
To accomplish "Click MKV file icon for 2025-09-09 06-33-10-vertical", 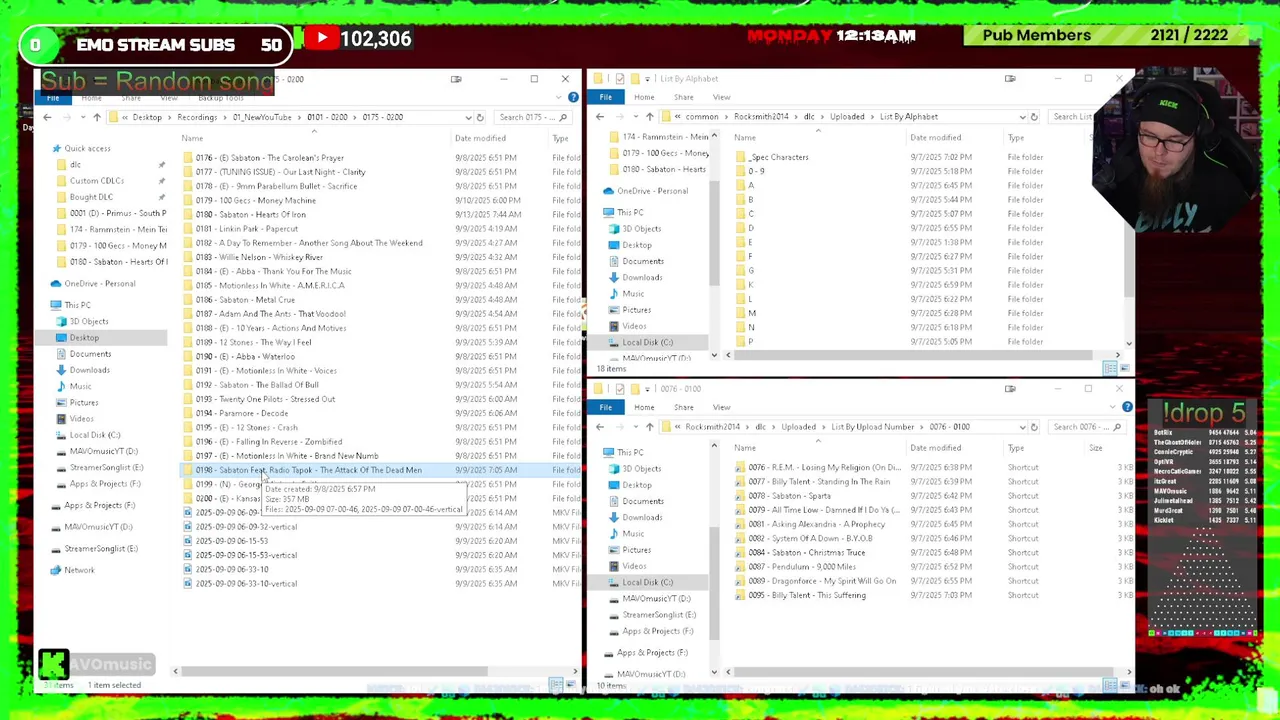I will pyautogui.click(x=189, y=584).
